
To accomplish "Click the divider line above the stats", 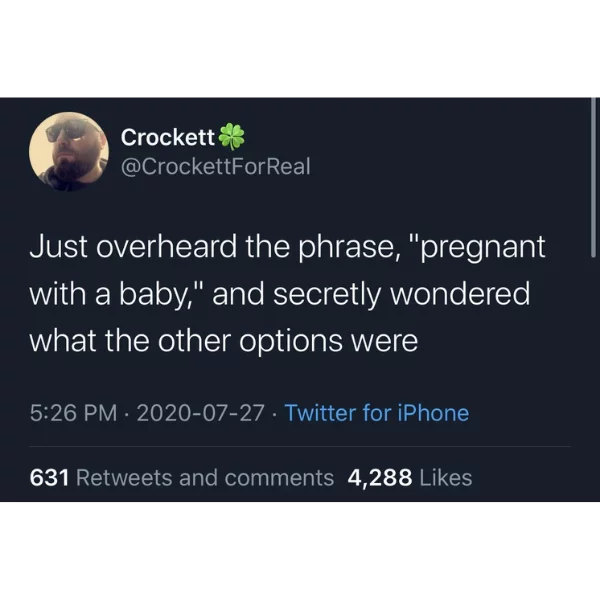I will (x=300, y=446).
